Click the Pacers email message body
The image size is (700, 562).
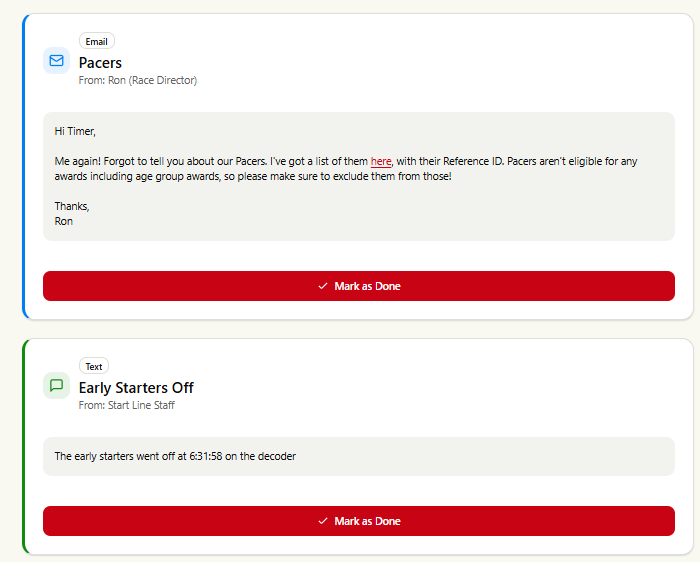click(x=358, y=176)
